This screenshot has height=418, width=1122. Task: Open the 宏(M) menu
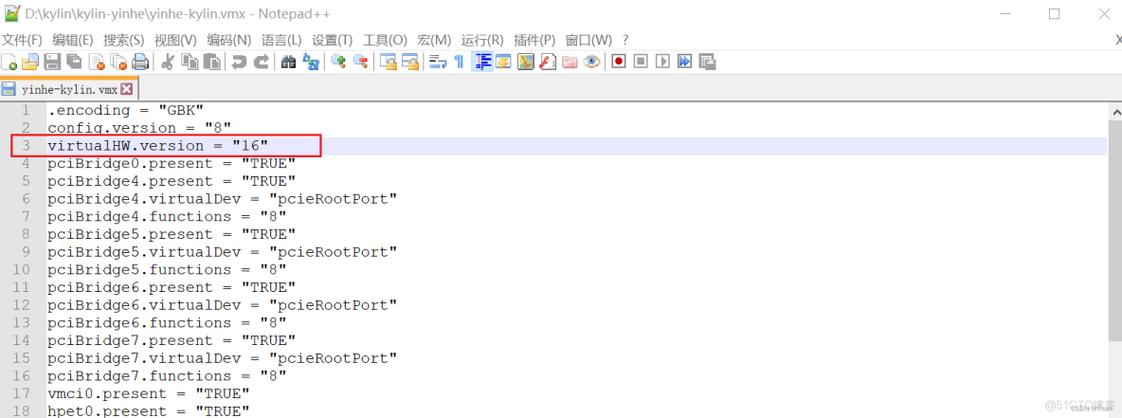click(x=434, y=40)
